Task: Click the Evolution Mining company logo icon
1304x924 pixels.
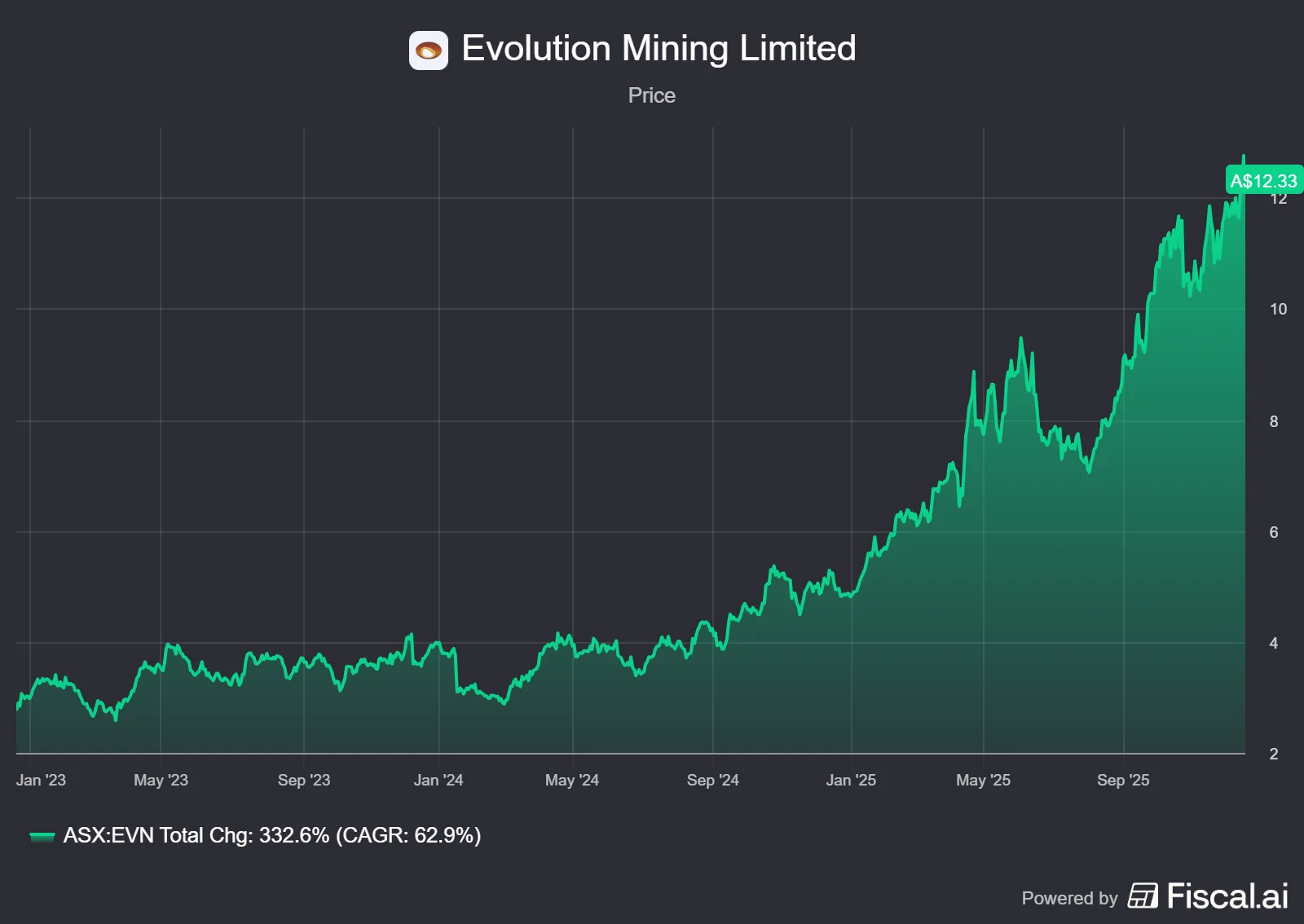Action: point(428,51)
